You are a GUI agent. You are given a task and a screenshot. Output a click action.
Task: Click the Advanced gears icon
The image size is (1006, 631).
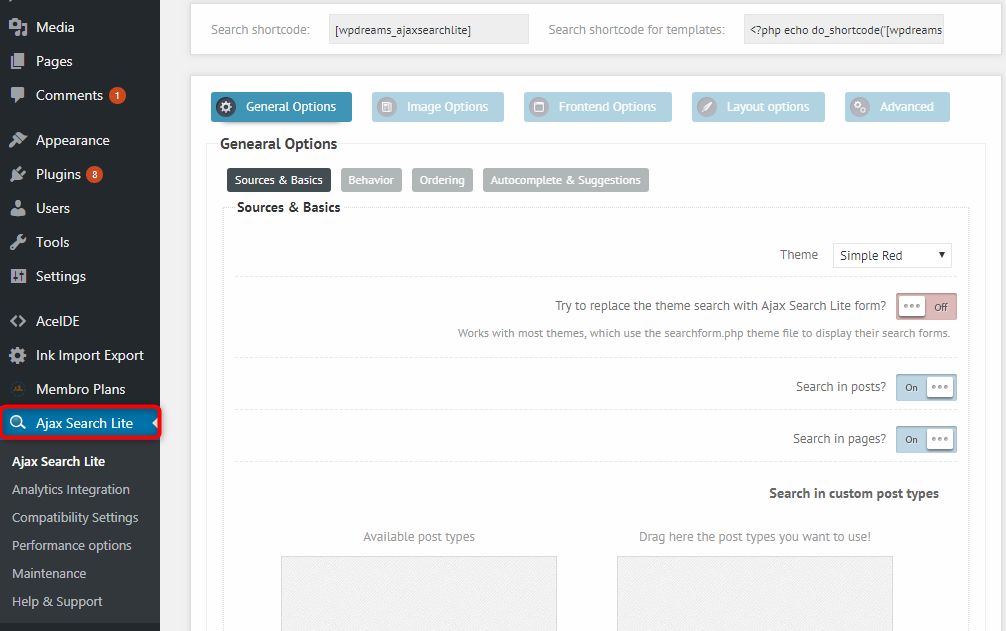860,107
